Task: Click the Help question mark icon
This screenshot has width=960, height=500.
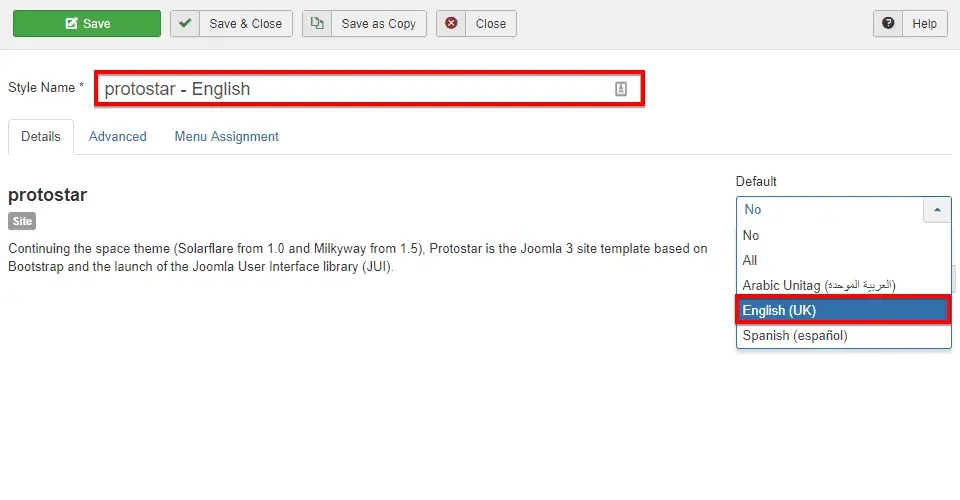Action: (888, 23)
